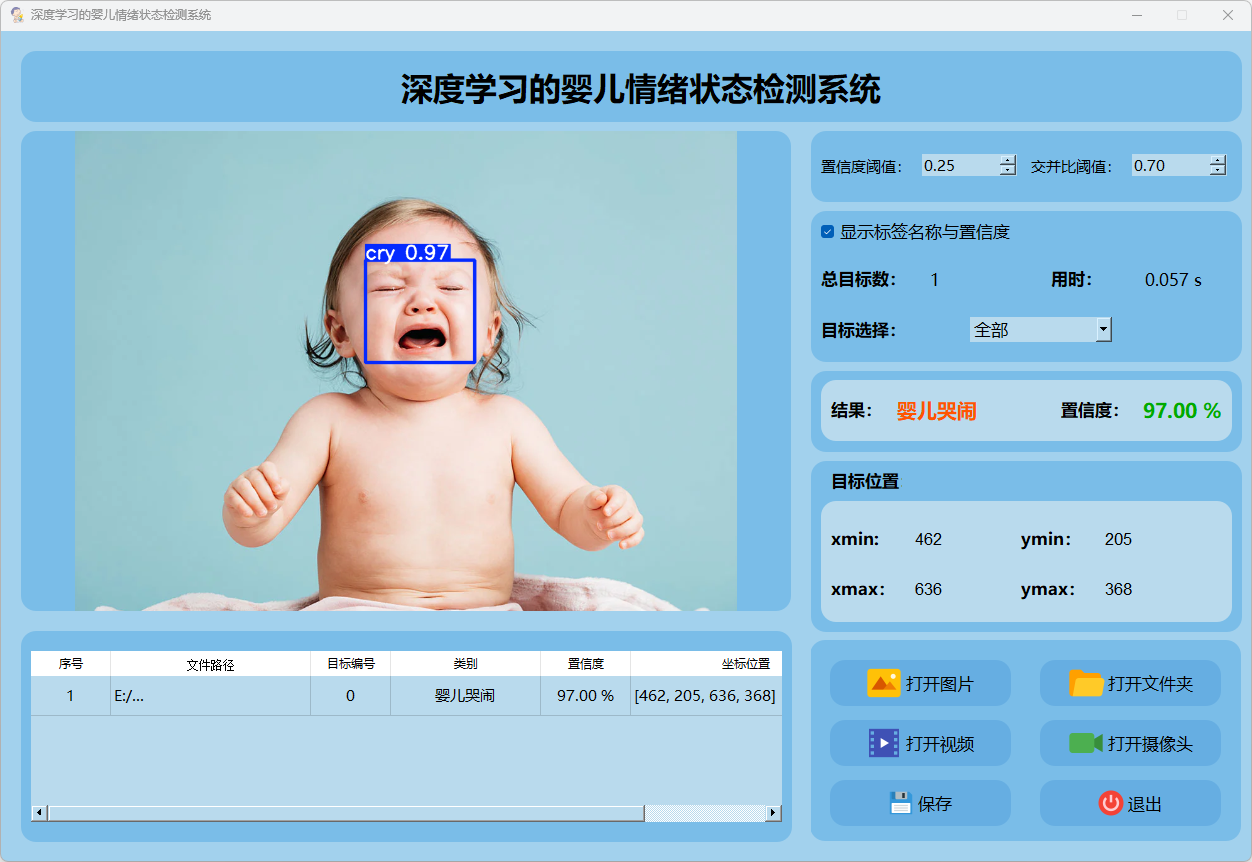Increase the IoU threshold with the up arrow
The height and width of the screenshot is (862, 1252).
(x=1217, y=161)
